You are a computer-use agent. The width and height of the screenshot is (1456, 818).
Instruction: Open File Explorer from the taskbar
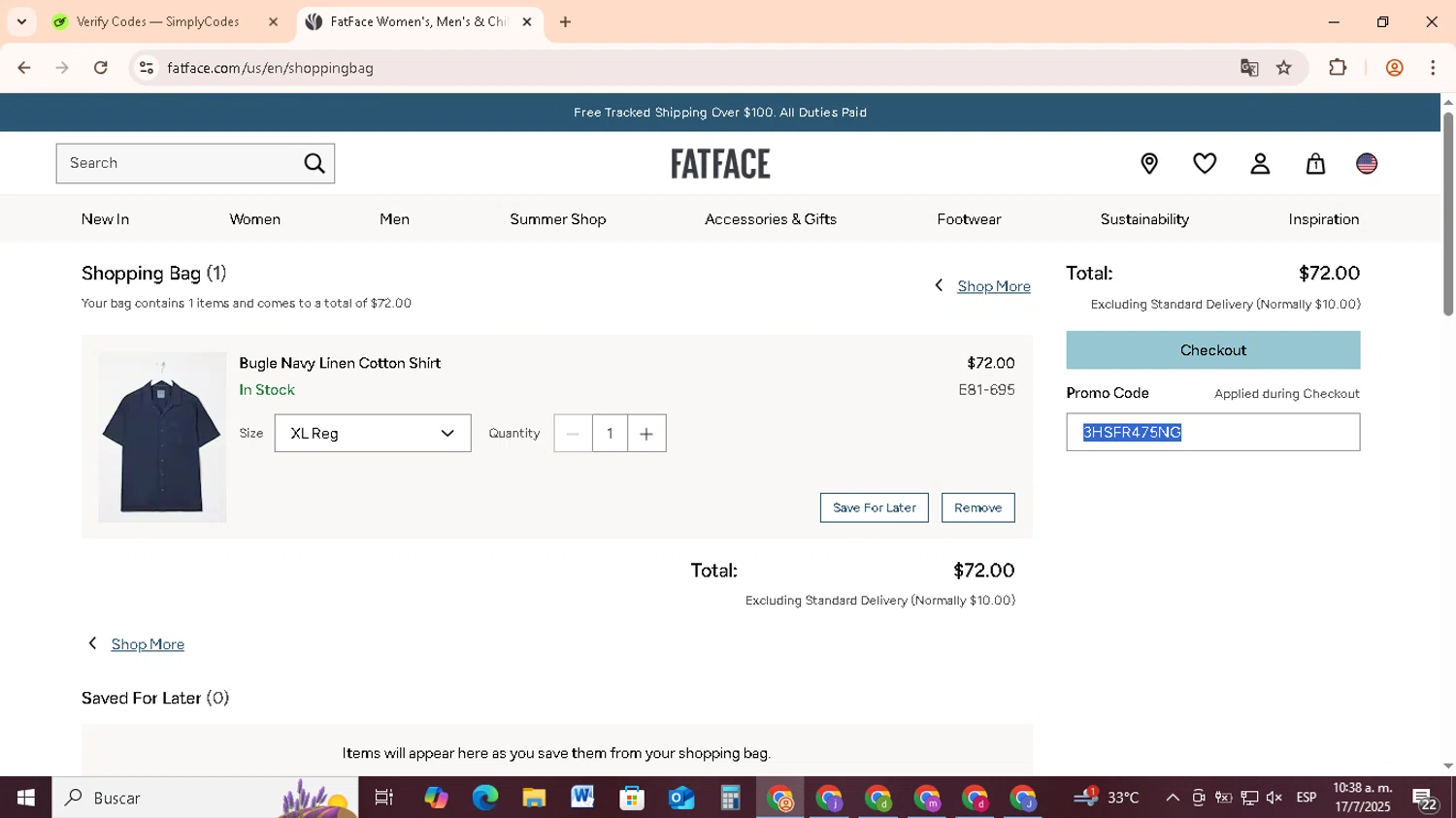pyautogui.click(x=534, y=798)
